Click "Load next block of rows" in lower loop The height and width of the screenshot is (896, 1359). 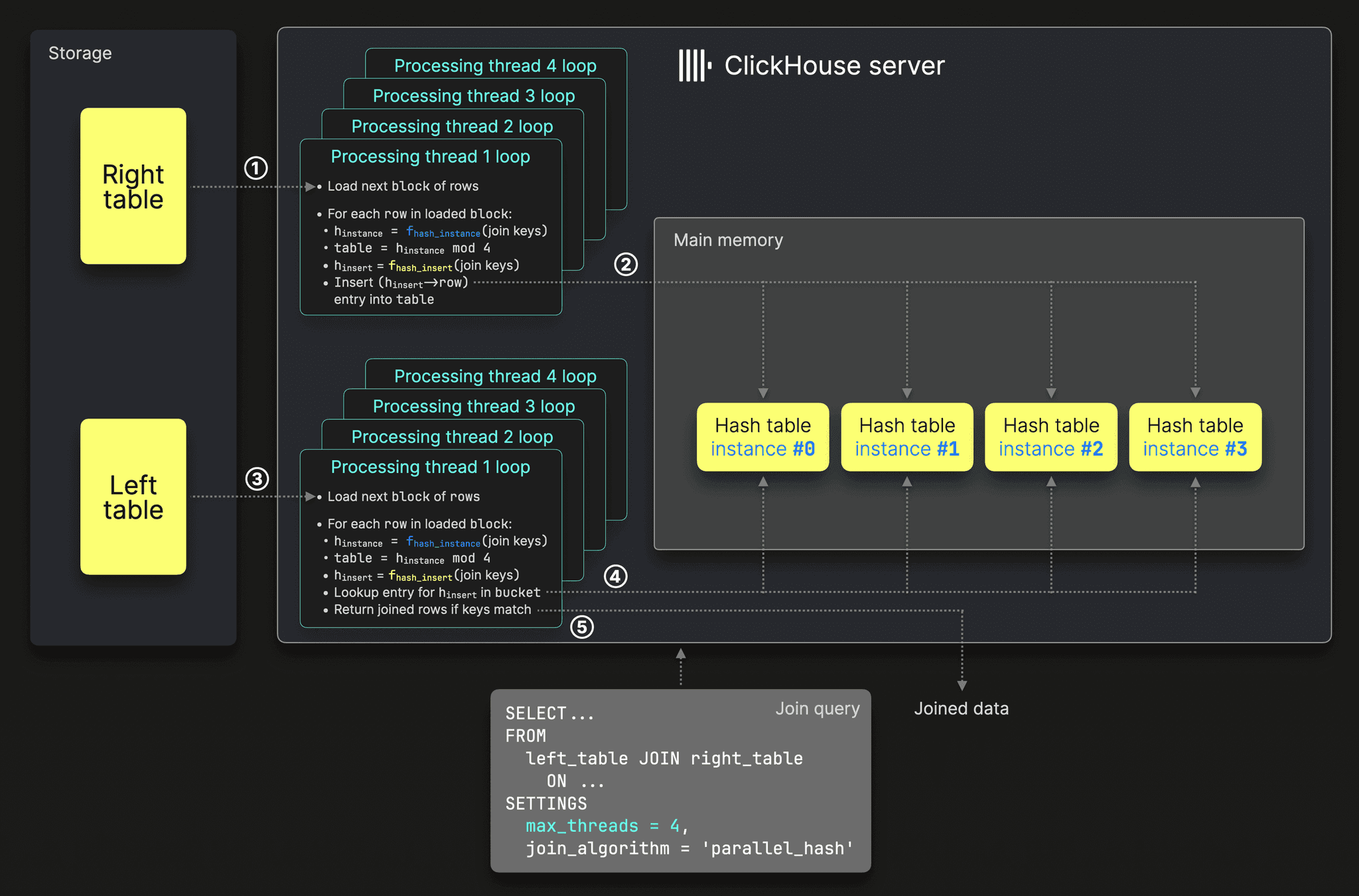tap(403, 497)
